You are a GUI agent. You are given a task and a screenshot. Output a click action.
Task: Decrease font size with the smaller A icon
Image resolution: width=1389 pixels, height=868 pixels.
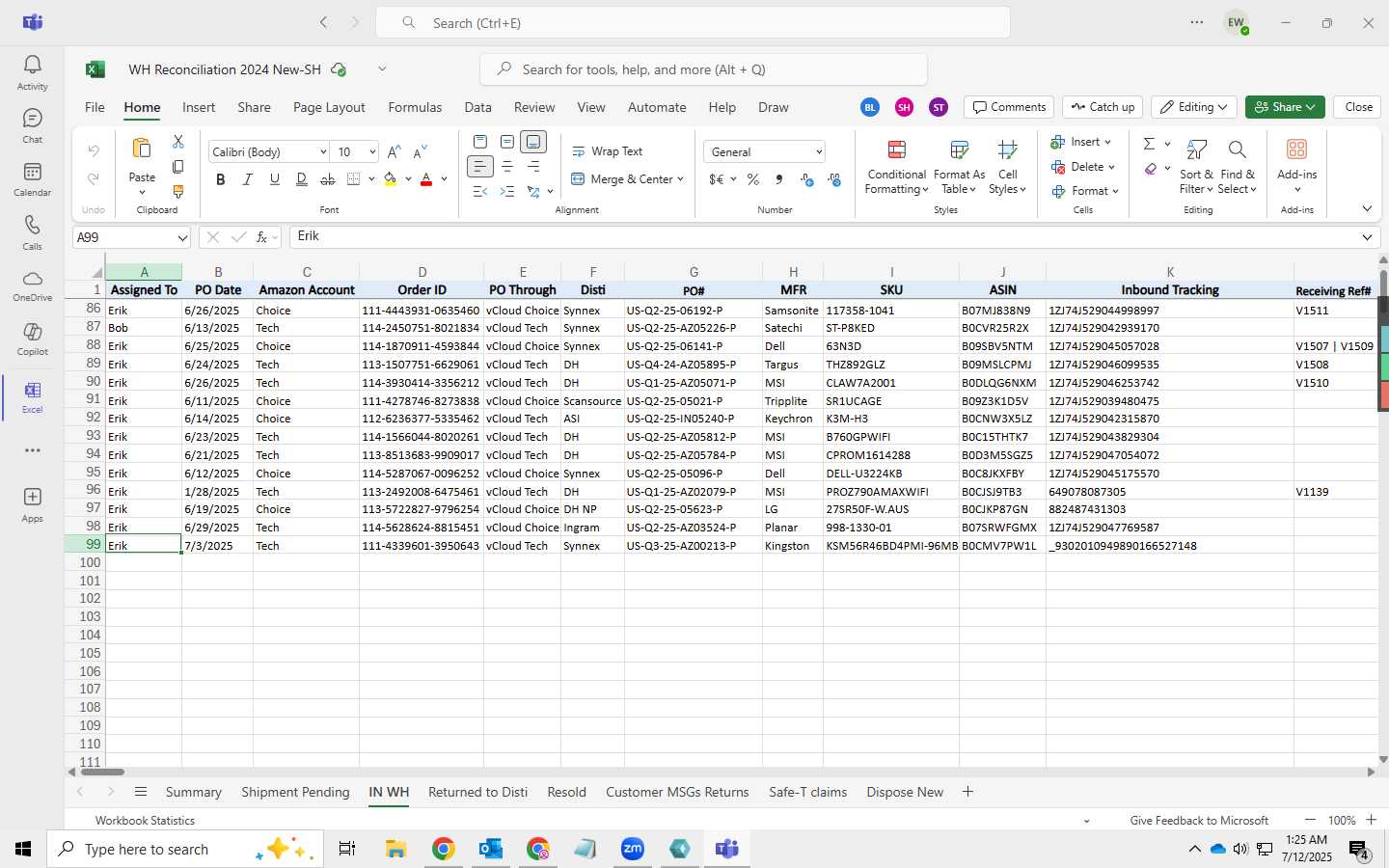pyautogui.click(x=420, y=151)
